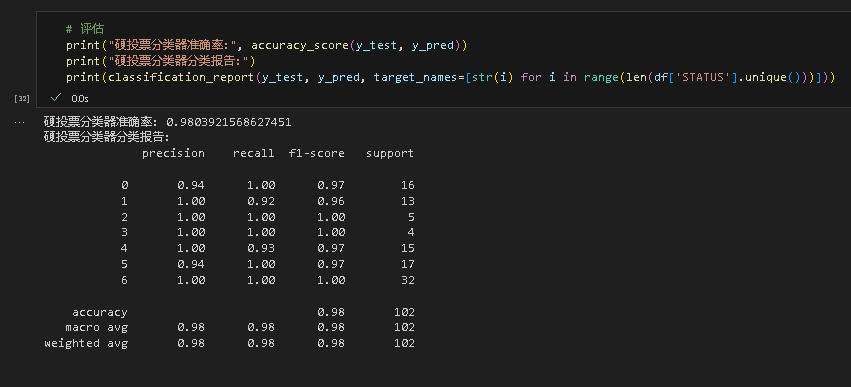Click class 6 support value 32

[408, 280]
